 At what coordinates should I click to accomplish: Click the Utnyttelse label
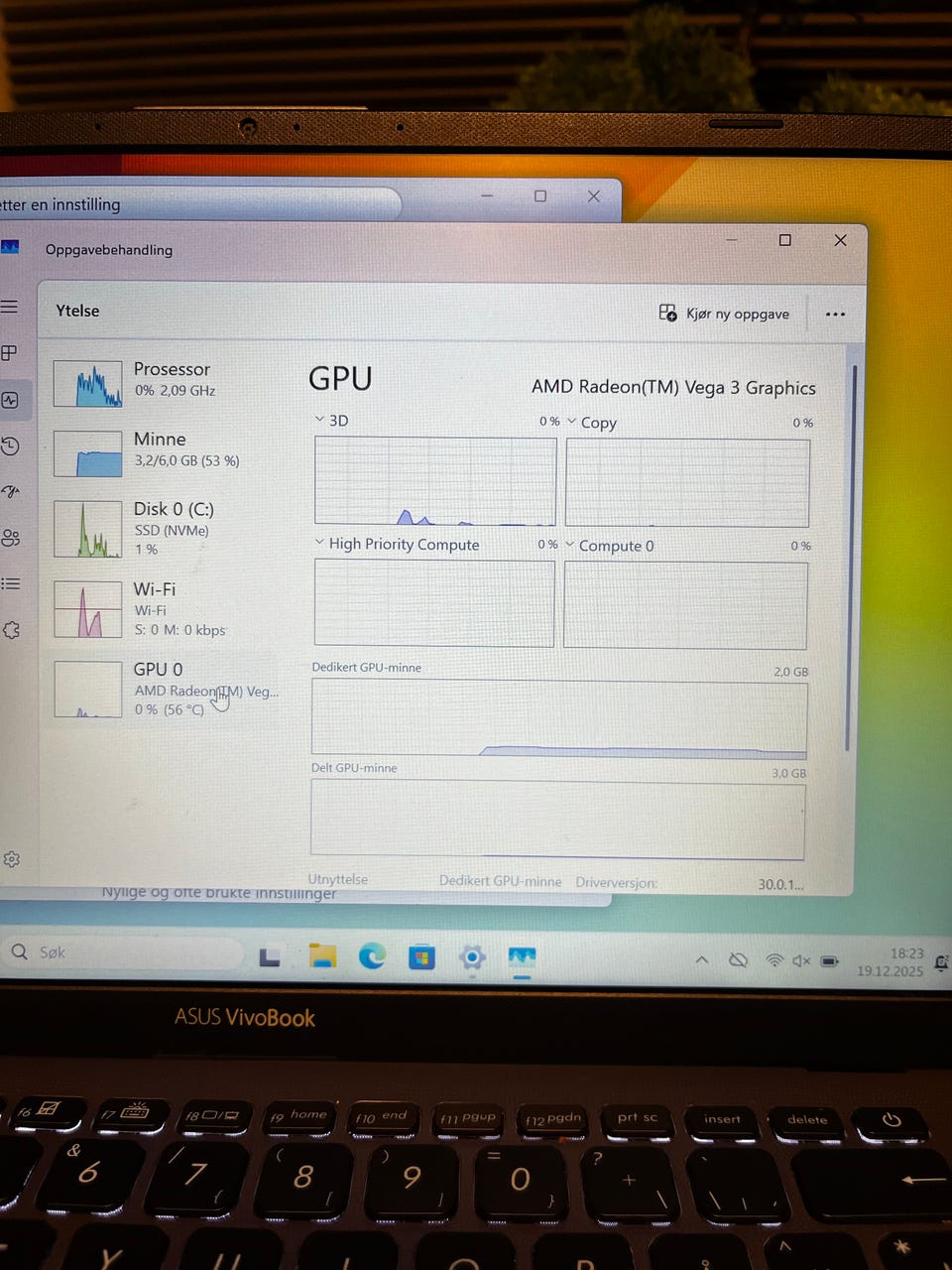pyautogui.click(x=337, y=879)
